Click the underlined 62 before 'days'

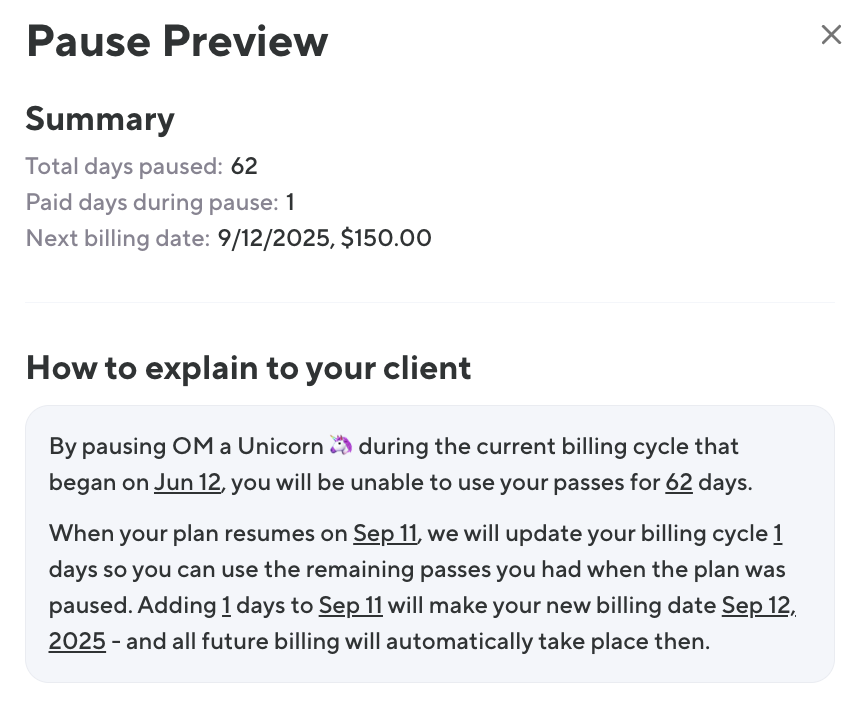(679, 482)
